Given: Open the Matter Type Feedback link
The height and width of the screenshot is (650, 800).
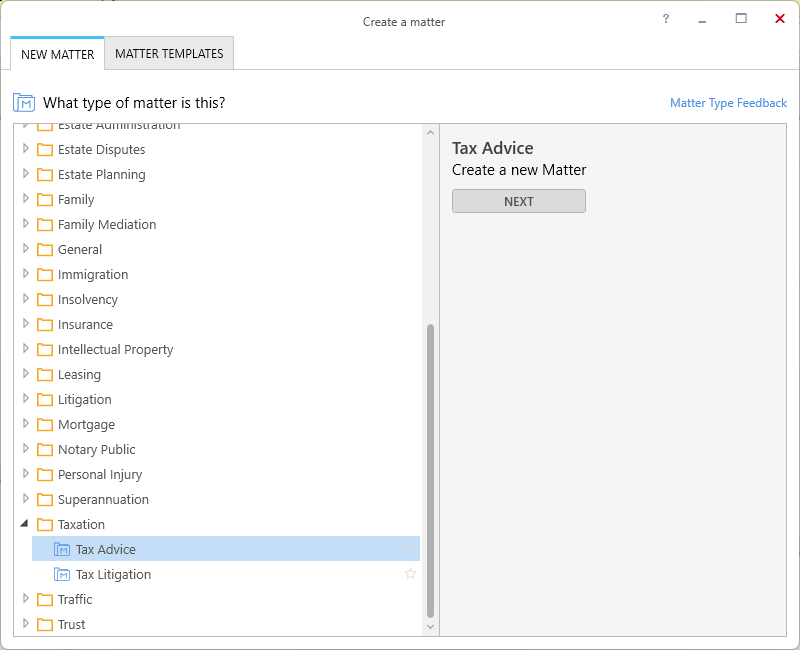Looking at the screenshot, I should (x=728, y=103).
